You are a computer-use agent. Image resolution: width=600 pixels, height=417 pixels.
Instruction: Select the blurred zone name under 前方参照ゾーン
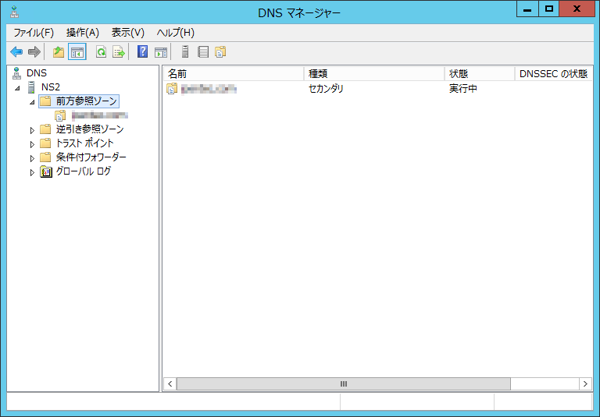(x=99, y=115)
